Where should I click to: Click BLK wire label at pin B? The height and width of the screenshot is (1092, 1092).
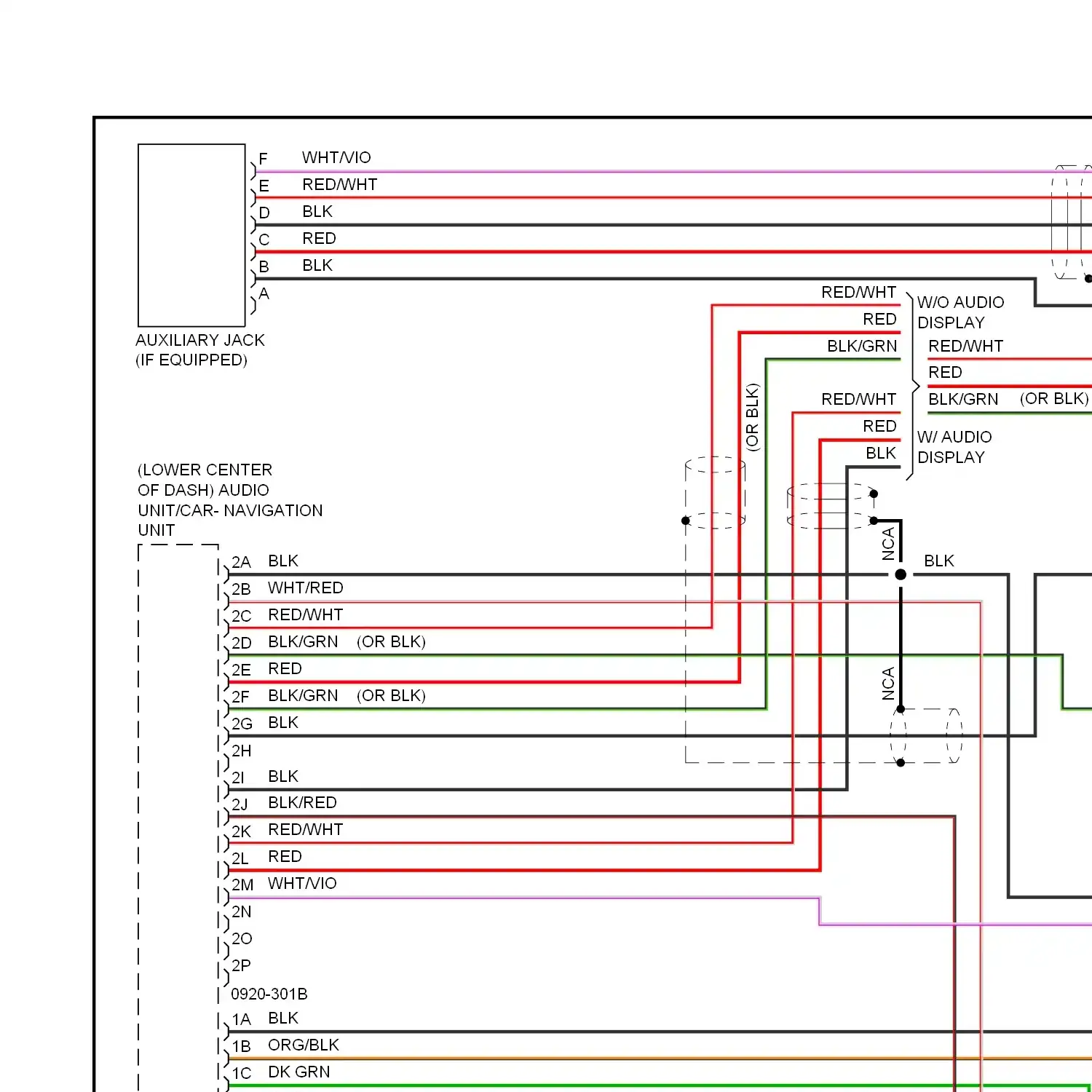[317, 265]
